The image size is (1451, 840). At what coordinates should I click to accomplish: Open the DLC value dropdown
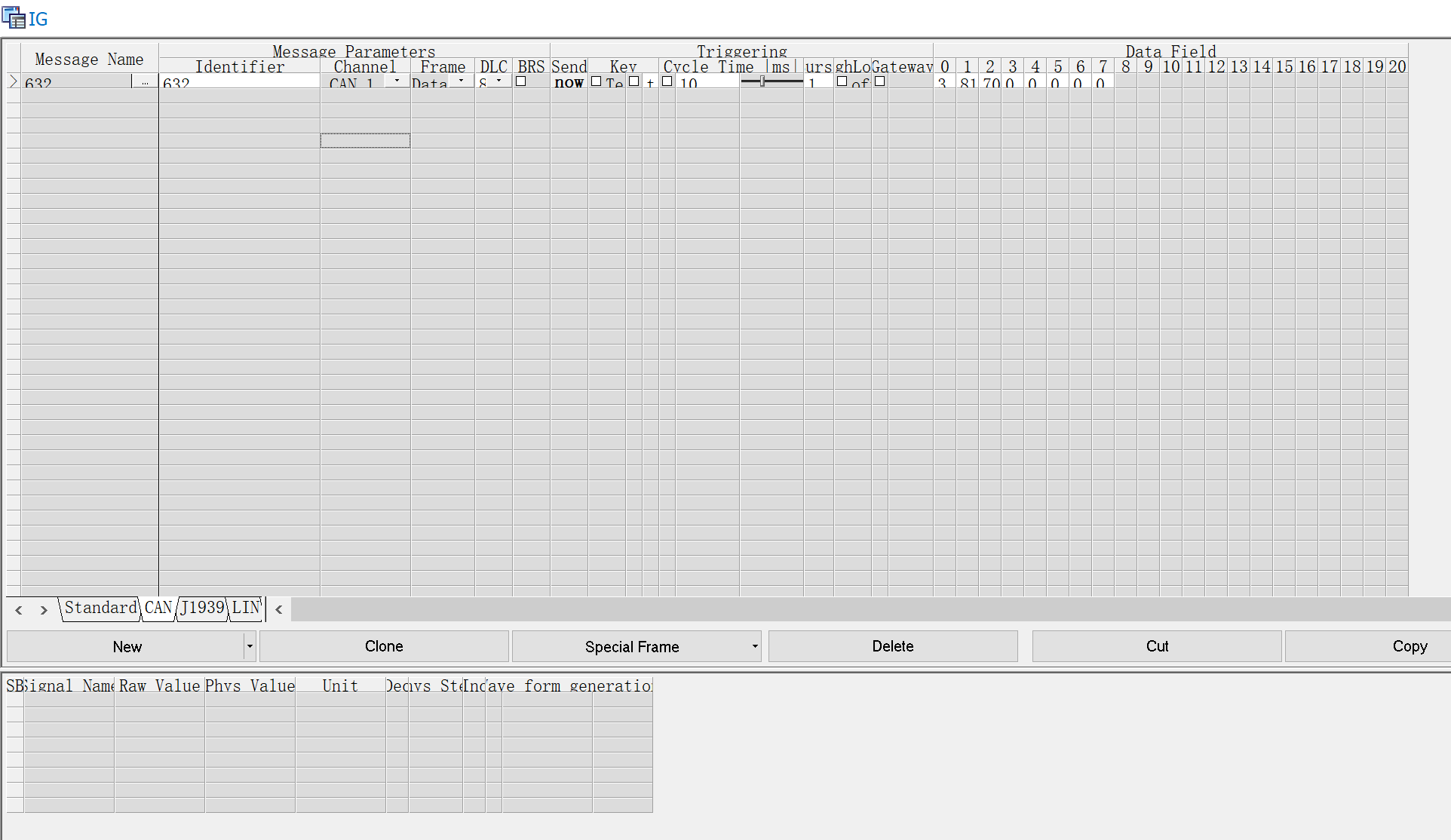click(498, 81)
